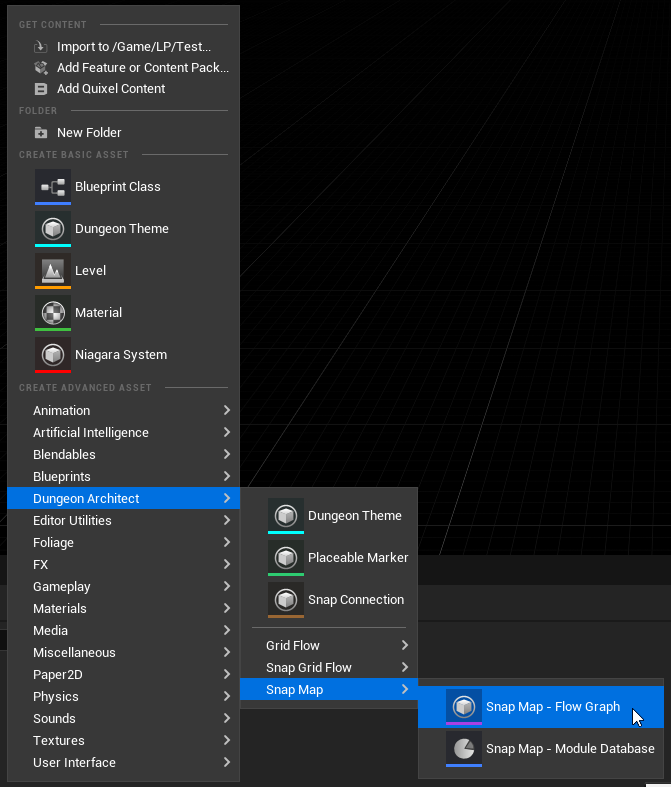Viewport: 671px width, 787px height.
Task: Click the Add Quixel Content icon
Action: click(41, 89)
